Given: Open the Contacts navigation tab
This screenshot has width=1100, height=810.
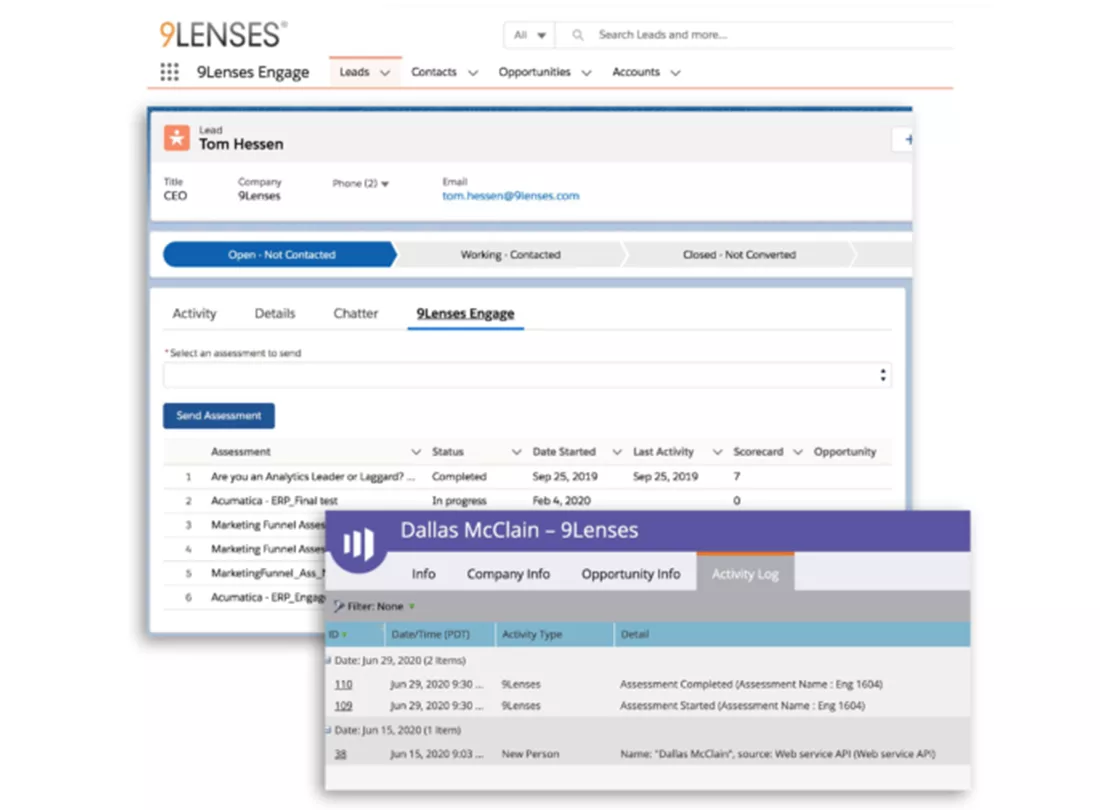Looking at the screenshot, I should click(434, 72).
